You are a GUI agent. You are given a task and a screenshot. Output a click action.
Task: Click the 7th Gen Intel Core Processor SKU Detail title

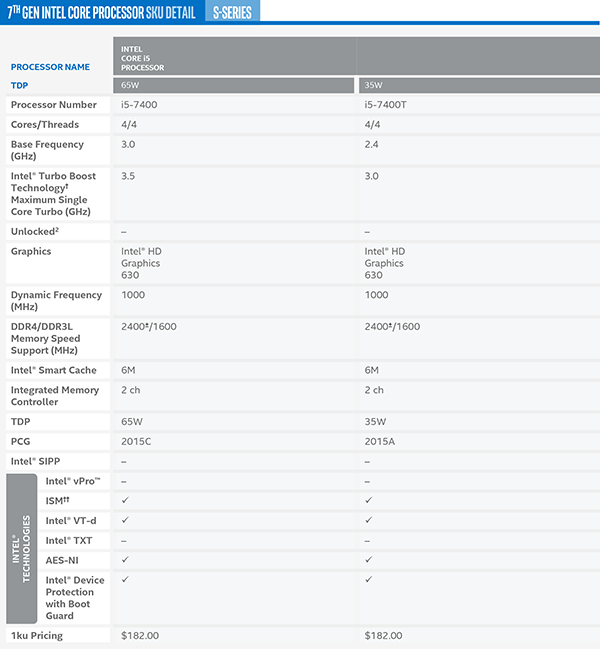point(102,12)
